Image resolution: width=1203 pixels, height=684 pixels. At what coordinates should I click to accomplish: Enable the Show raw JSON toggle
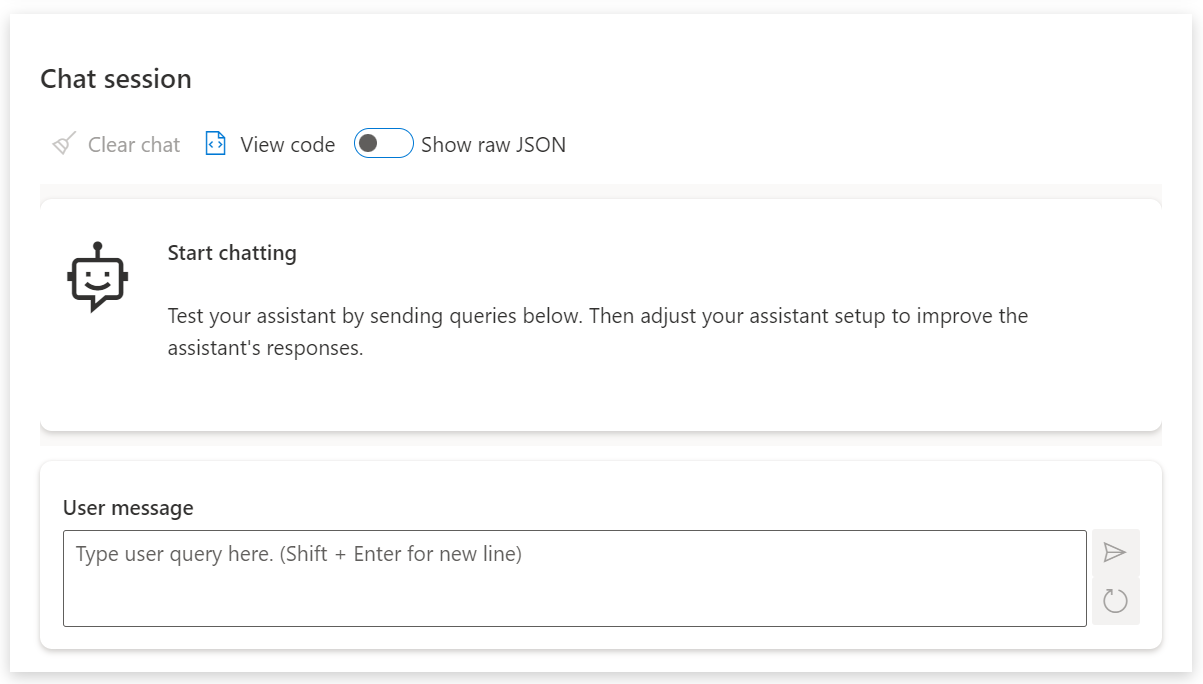click(383, 143)
